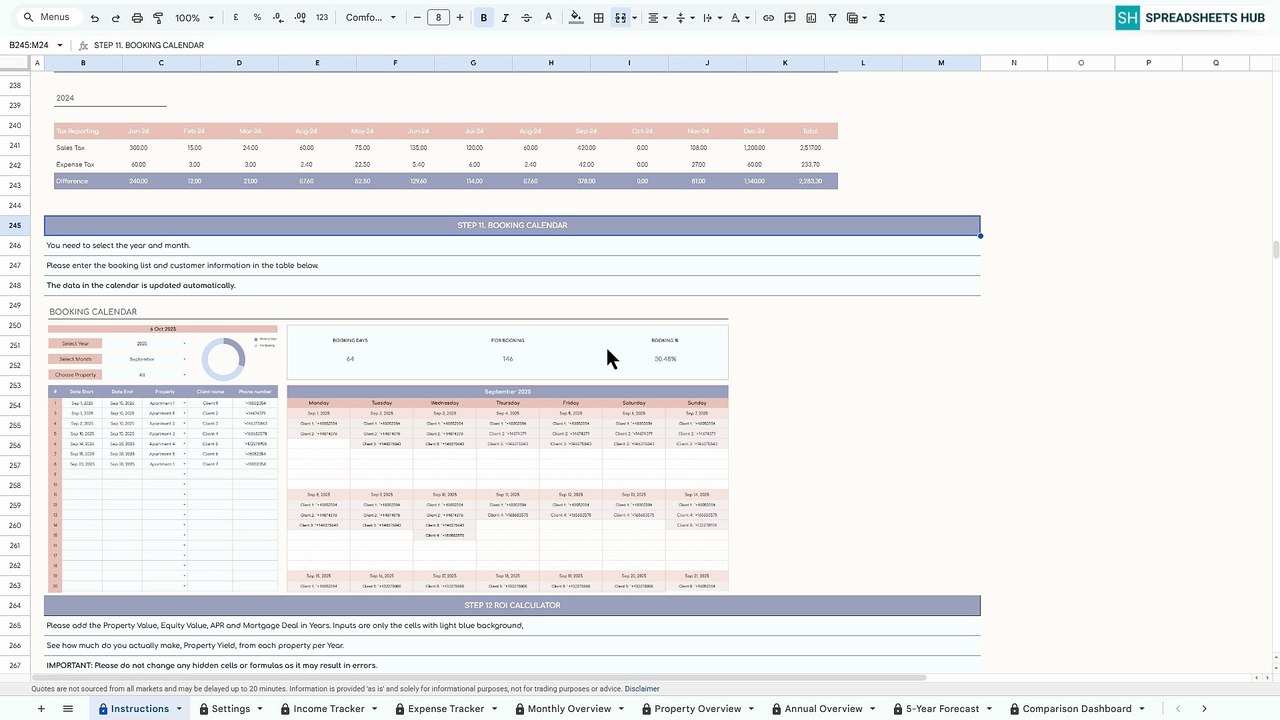1280x720 pixels.
Task: Open the font family dropdown
Action: pos(371,18)
